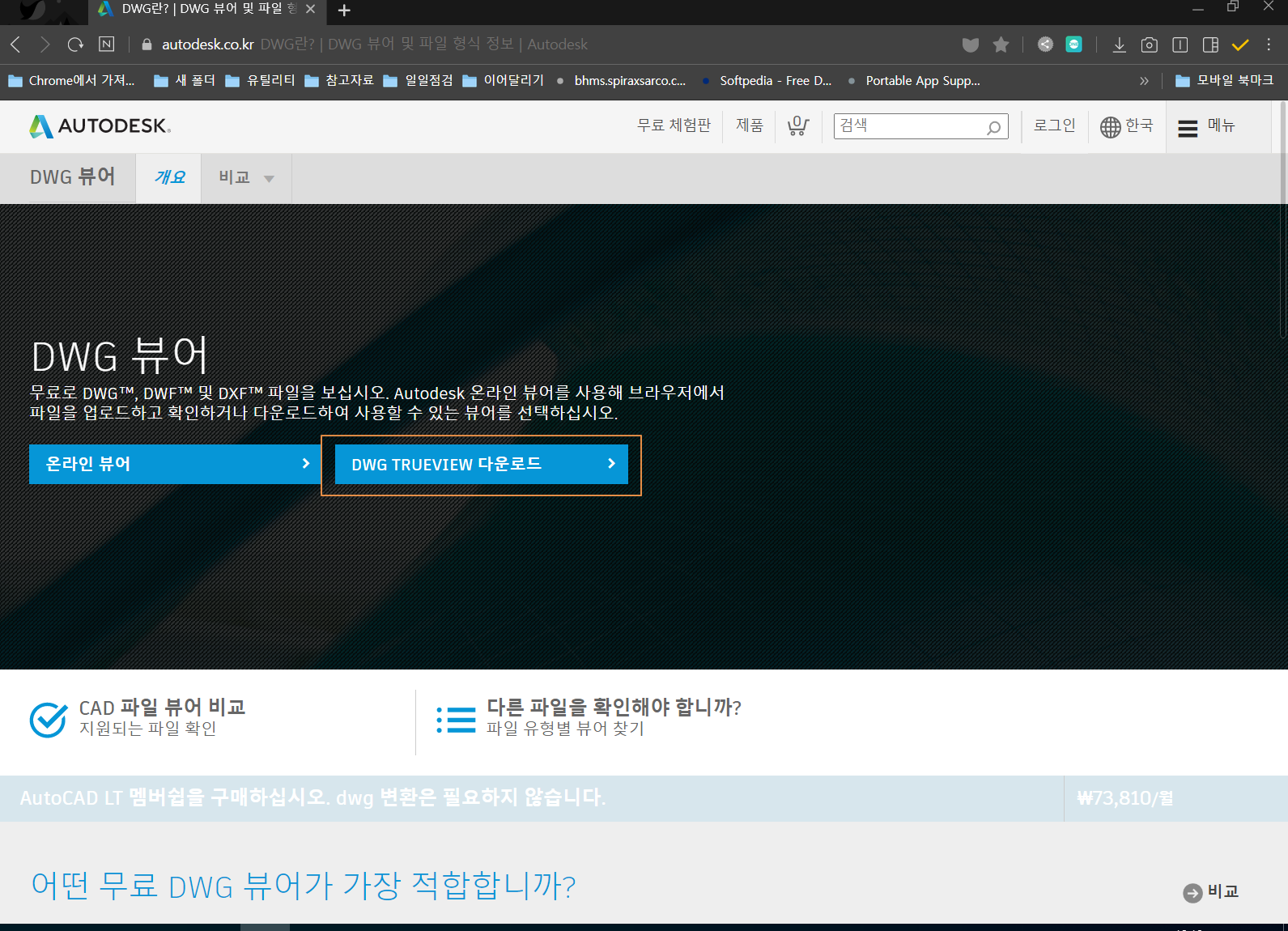Take a screenshot with camera icon
The image size is (1288, 931).
1149,45
